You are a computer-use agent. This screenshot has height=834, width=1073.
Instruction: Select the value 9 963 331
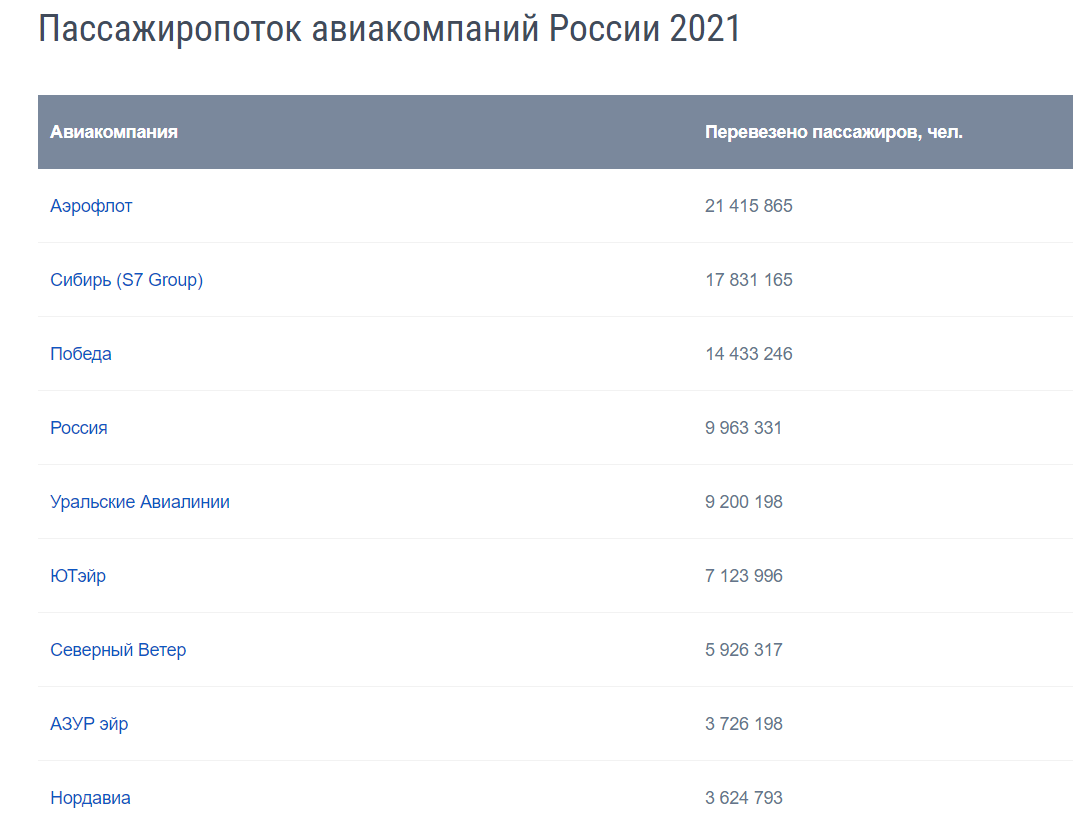(743, 428)
